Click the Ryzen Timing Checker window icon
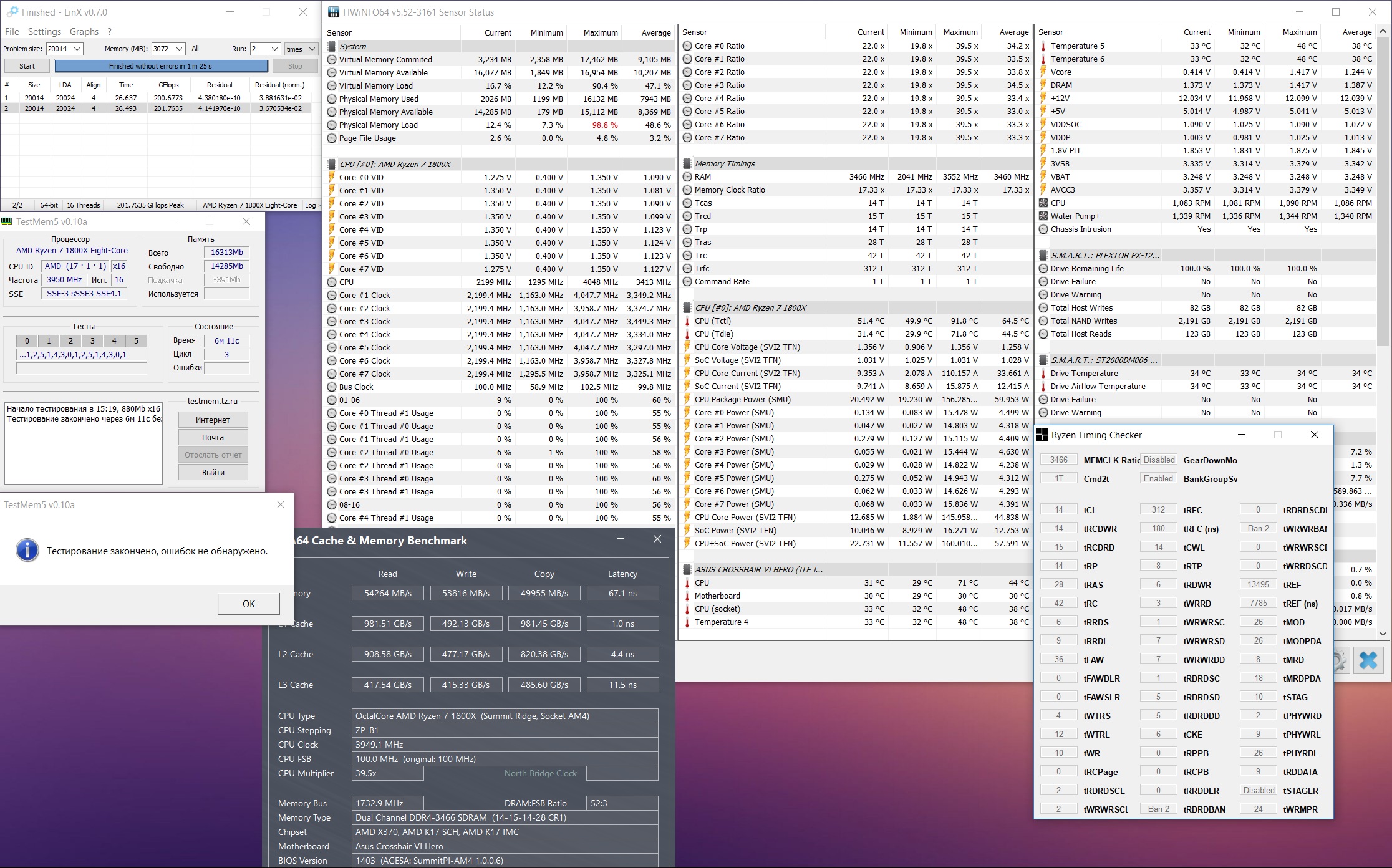1392x868 pixels. 1042,435
